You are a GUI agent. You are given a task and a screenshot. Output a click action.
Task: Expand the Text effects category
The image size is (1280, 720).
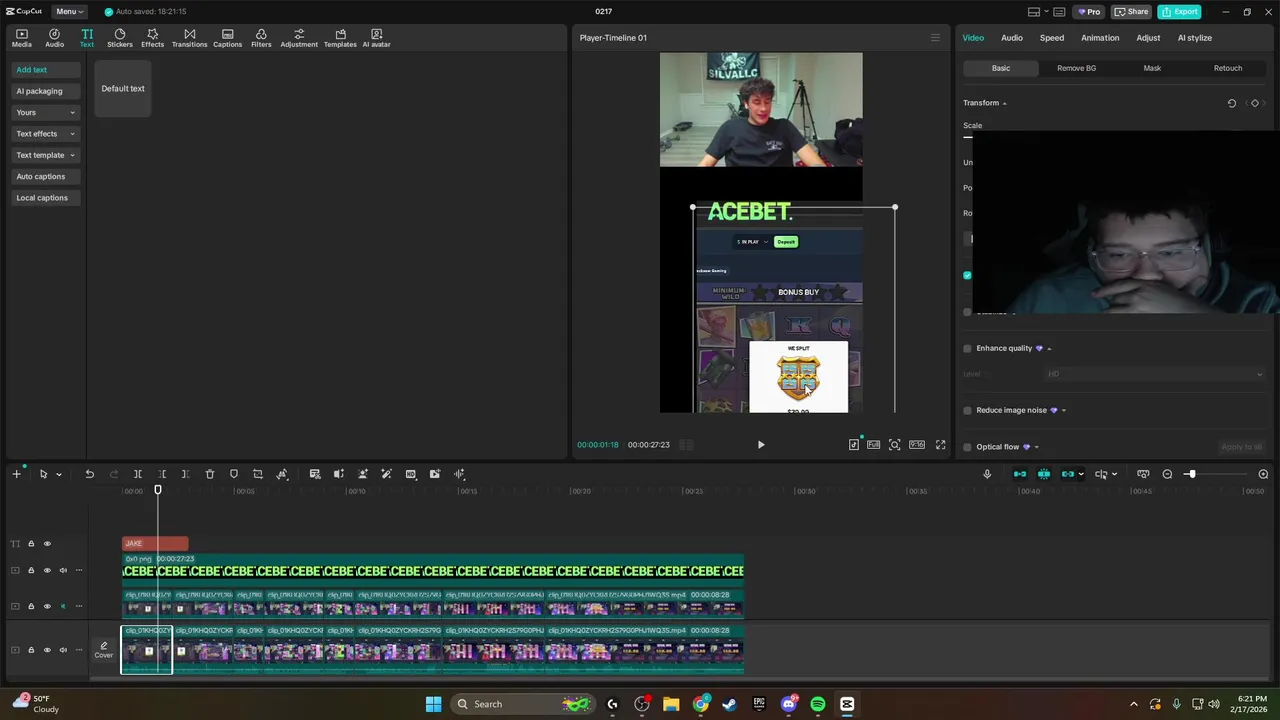[x=72, y=134]
